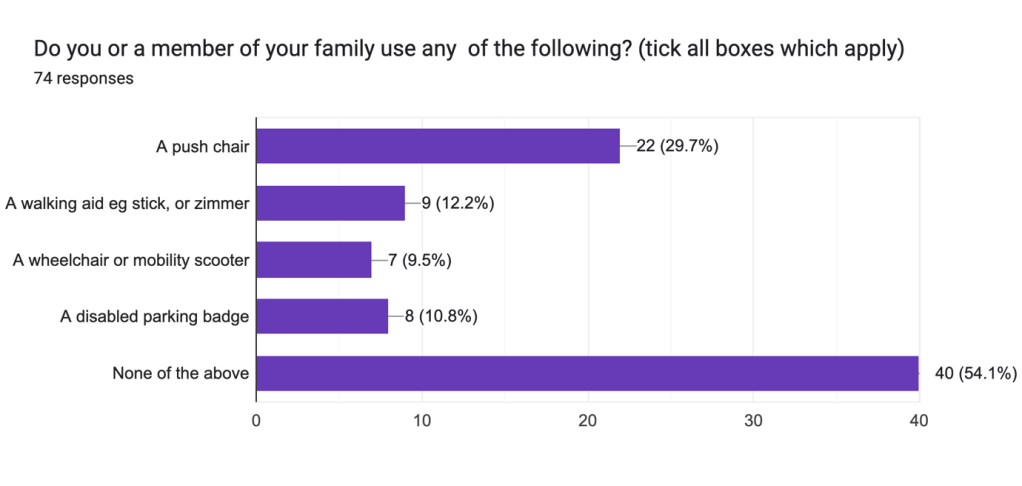This screenshot has width=1022, height=486.
Task: Click the x-axis value 20
Action: click(x=588, y=421)
